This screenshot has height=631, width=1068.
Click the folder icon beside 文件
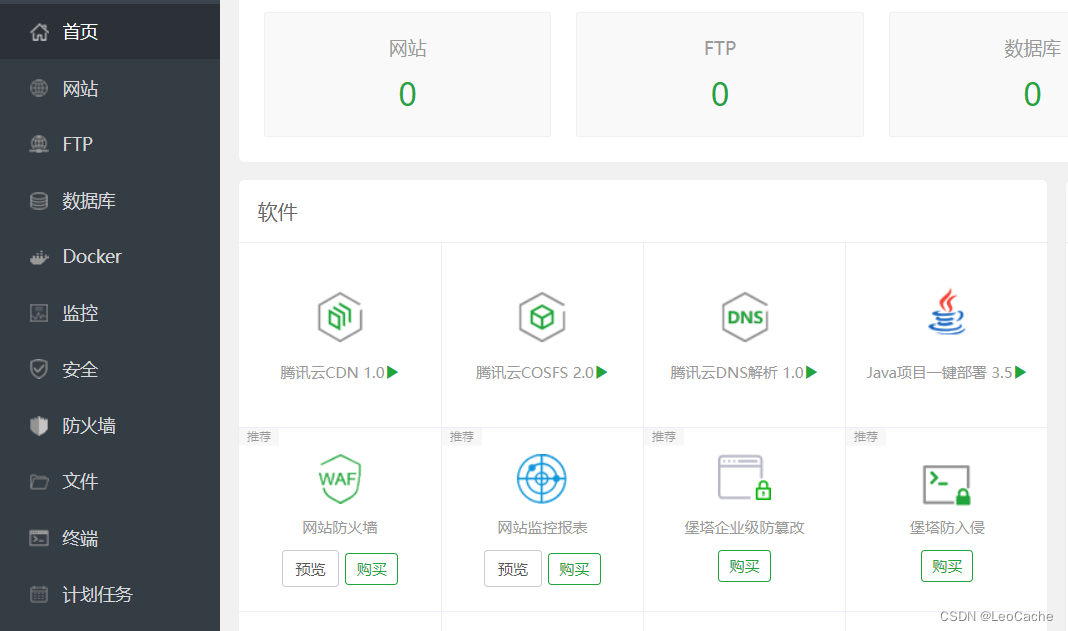pyautogui.click(x=39, y=482)
